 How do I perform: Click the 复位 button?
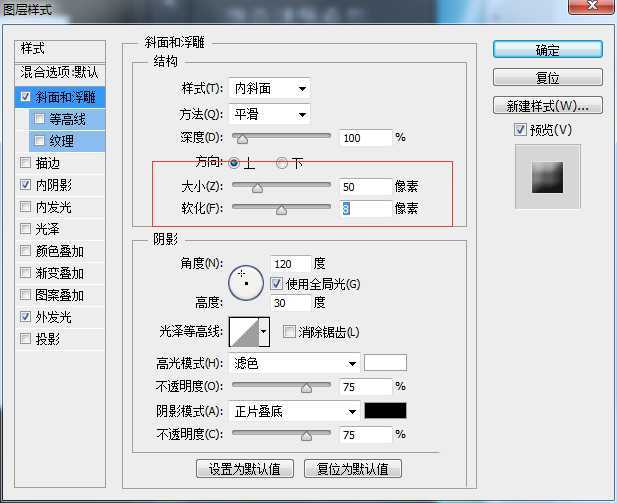(547, 77)
